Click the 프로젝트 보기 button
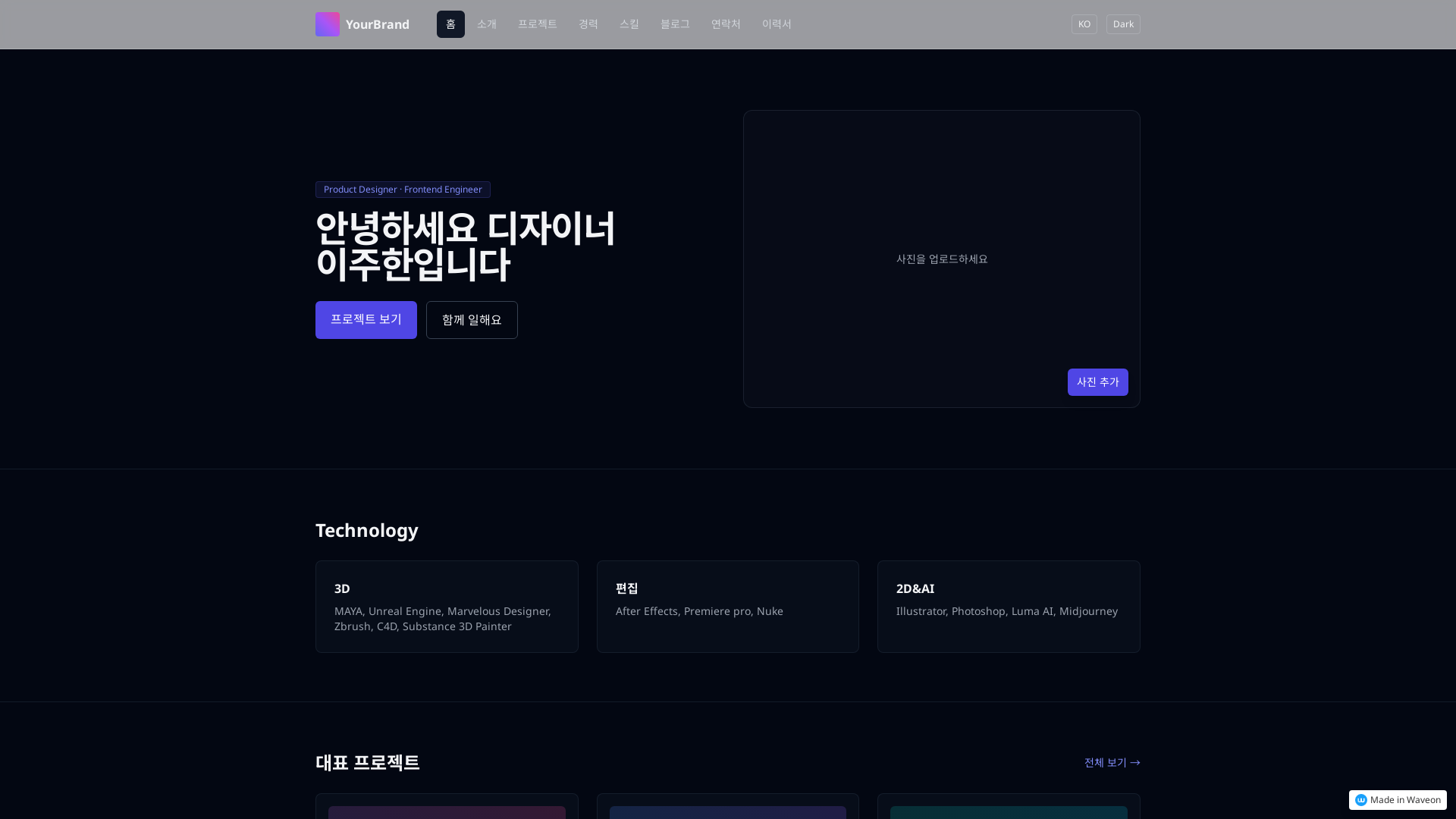Image resolution: width=1456 pixels, height=819 pixels. [x=366, y=319]
